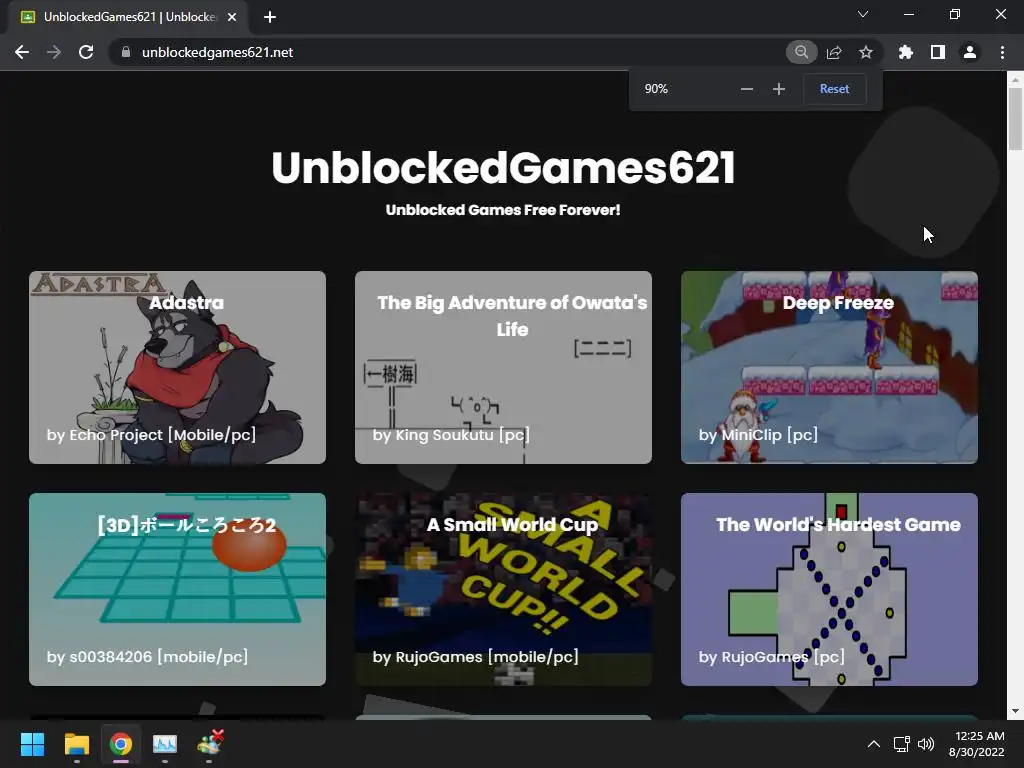
Task: Open The Big Adventure of Owata's Life
Action: [x=504, y=368]
